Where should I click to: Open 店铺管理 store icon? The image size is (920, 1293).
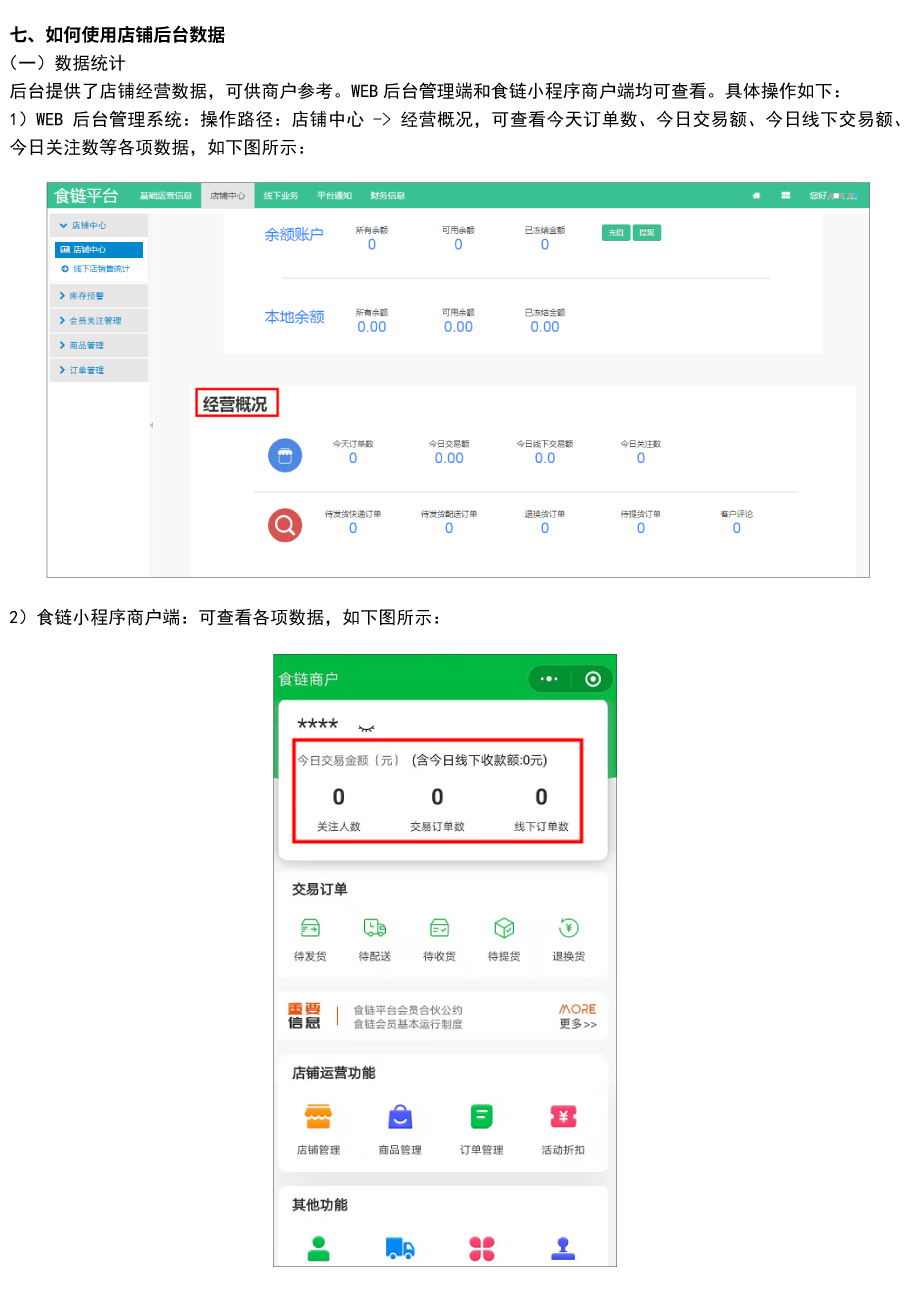pos(318,1117)
